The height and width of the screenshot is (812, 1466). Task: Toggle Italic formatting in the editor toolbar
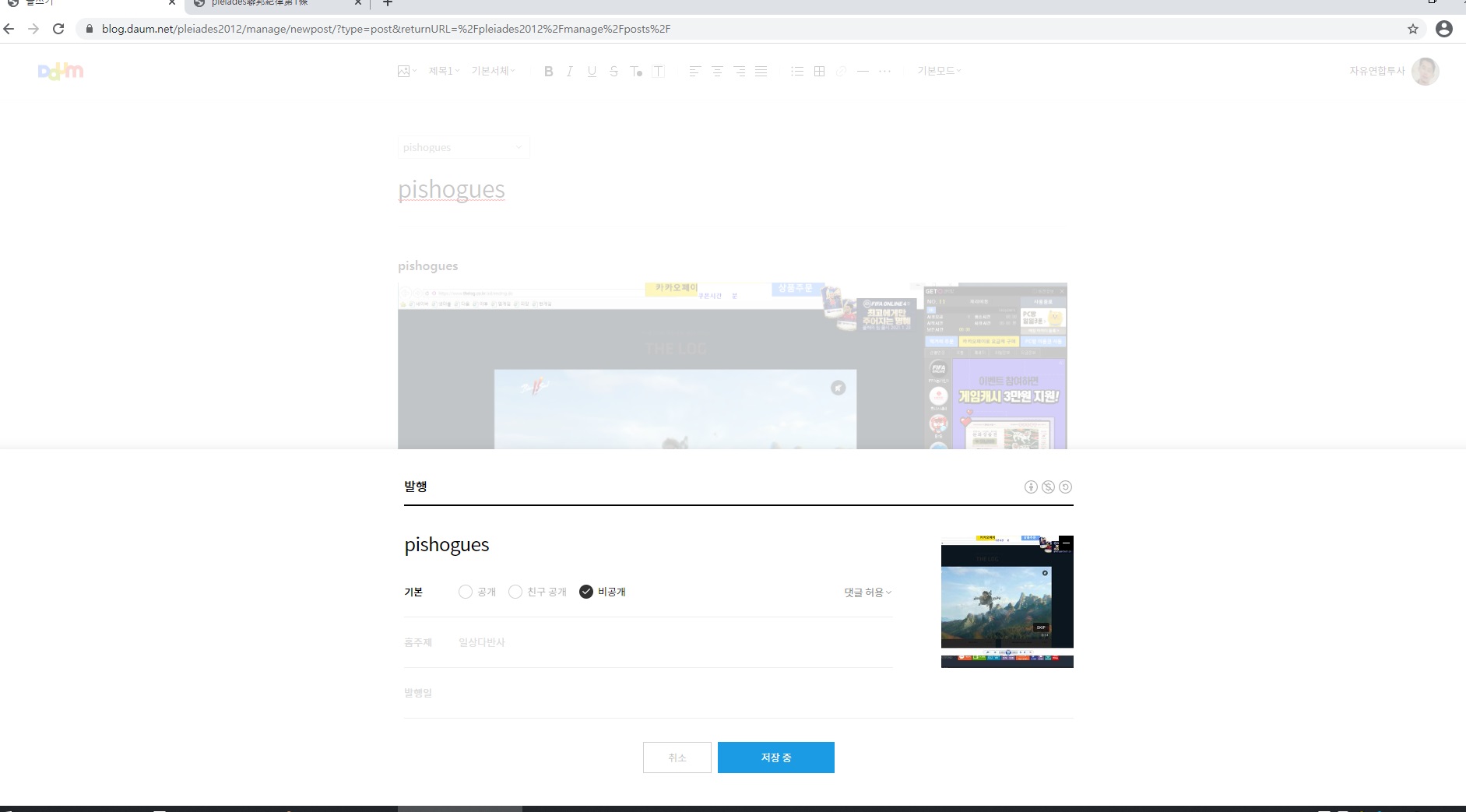(570, 71)
